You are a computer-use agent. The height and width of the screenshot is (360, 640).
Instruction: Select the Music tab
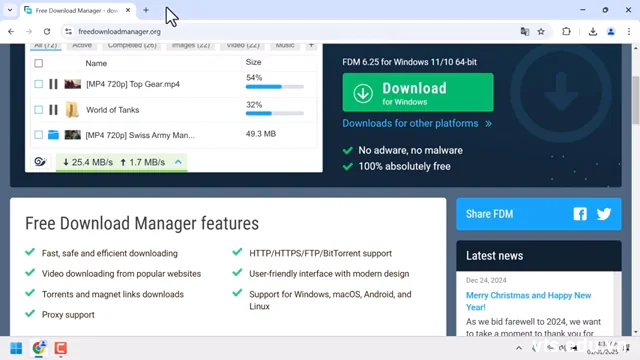[285, 46]
